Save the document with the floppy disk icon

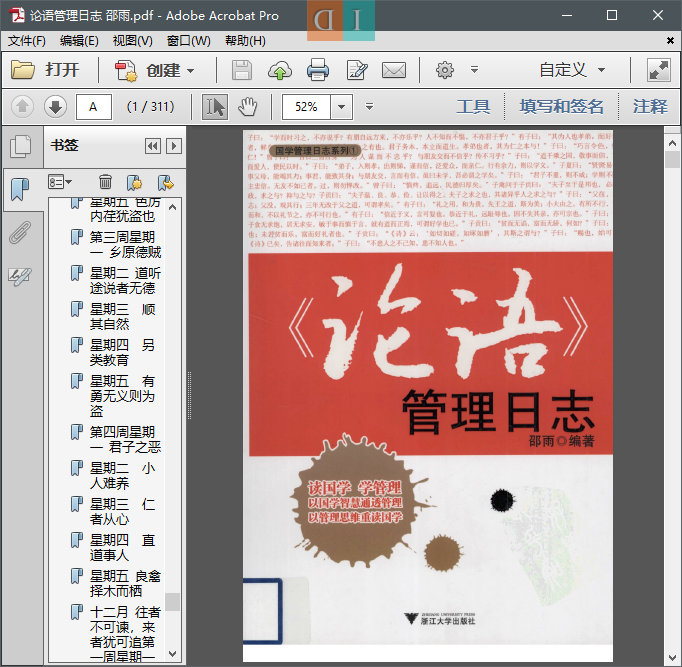coord(241,70)
